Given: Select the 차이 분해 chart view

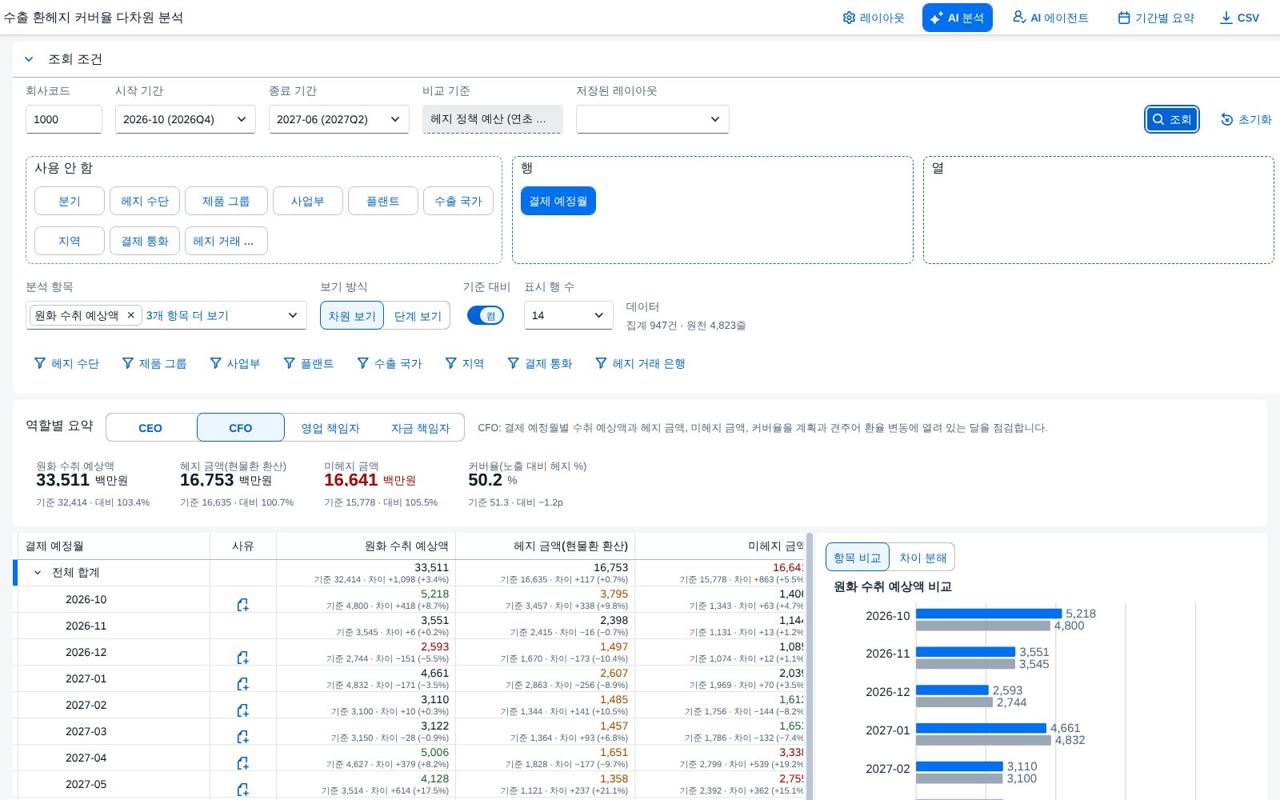Looking at the screenshot, I should coord(922,557).
